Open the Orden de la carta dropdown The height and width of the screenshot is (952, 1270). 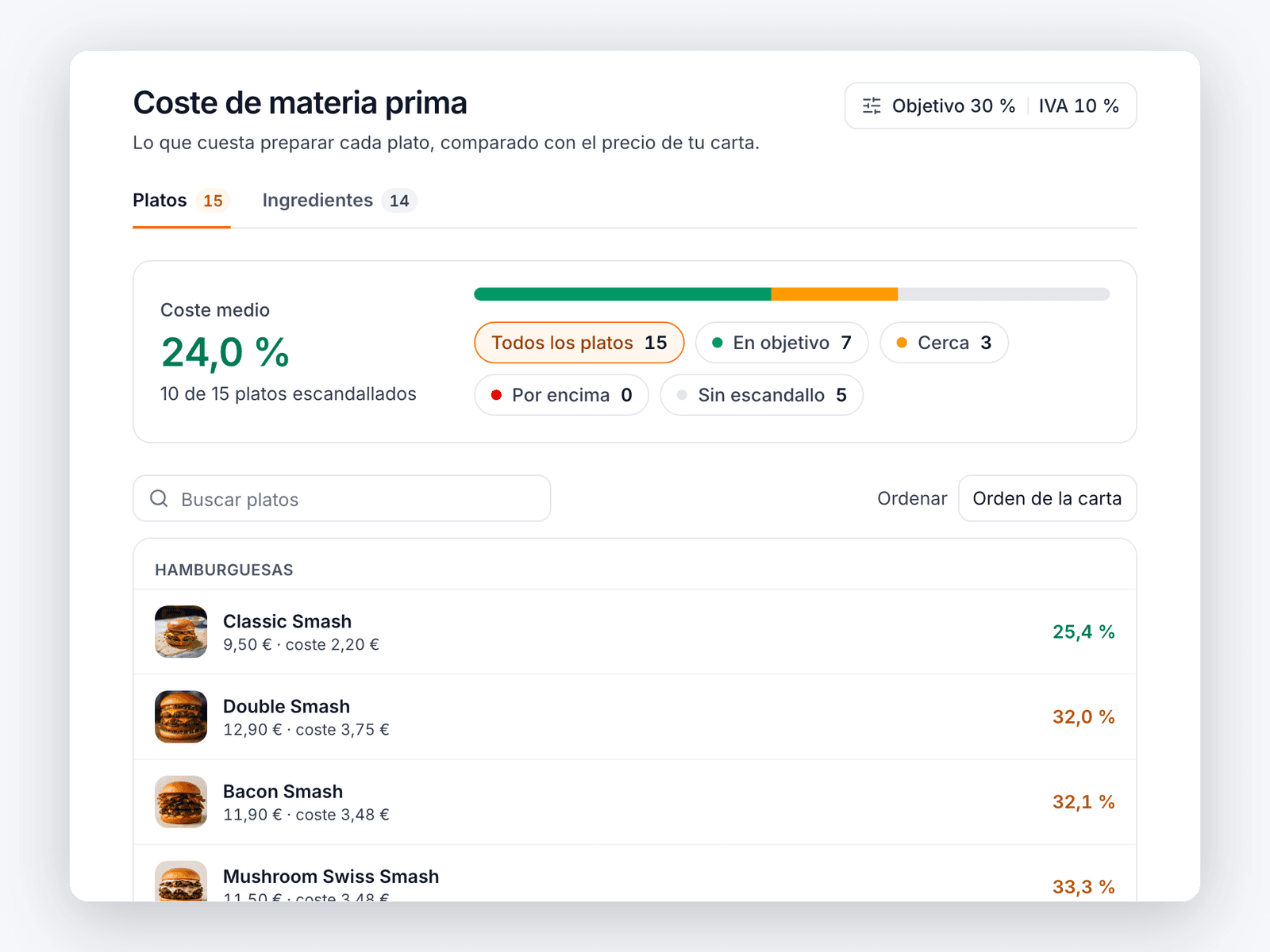click(1047, 498)
